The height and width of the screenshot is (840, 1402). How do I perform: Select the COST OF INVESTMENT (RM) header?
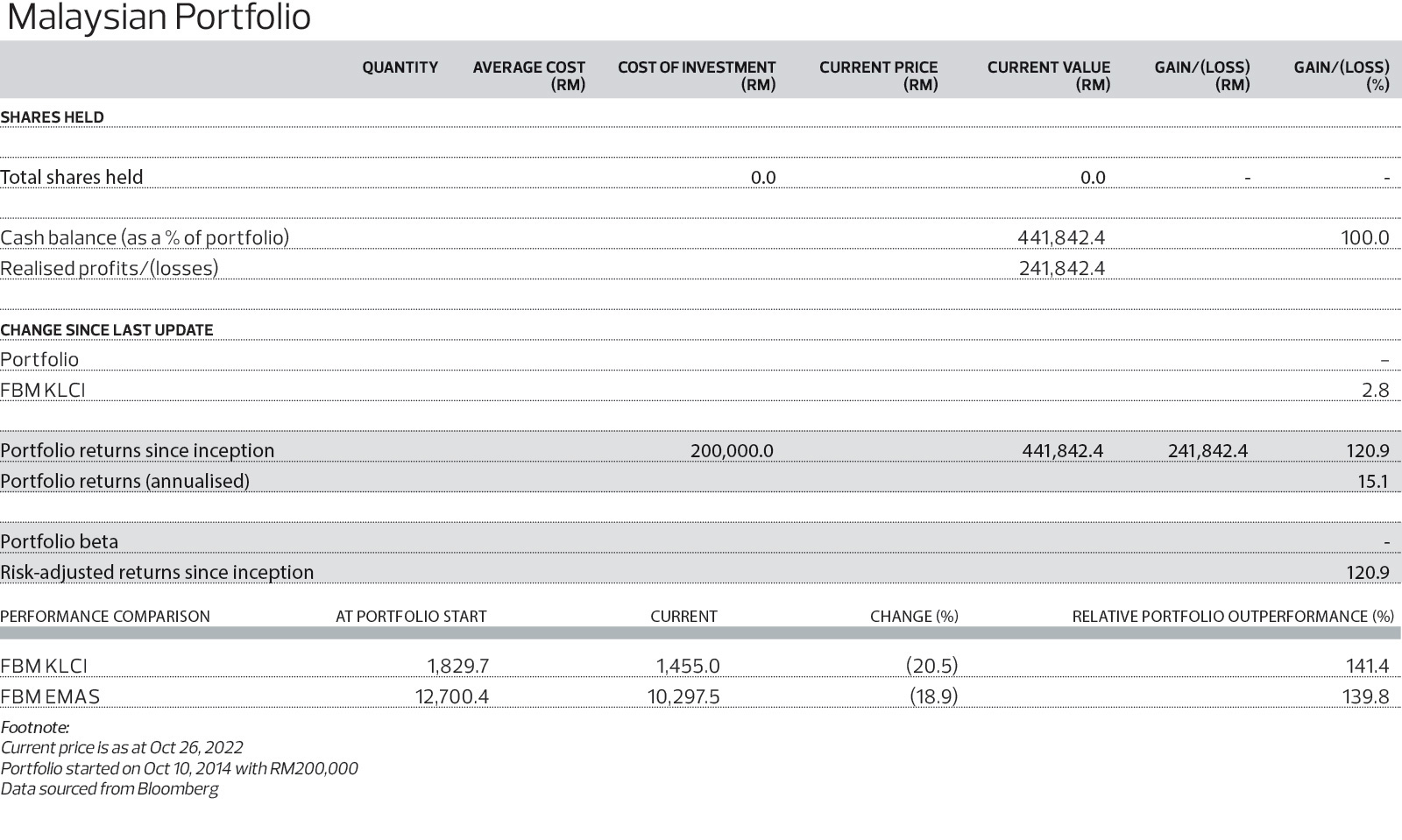pos(697,76)
